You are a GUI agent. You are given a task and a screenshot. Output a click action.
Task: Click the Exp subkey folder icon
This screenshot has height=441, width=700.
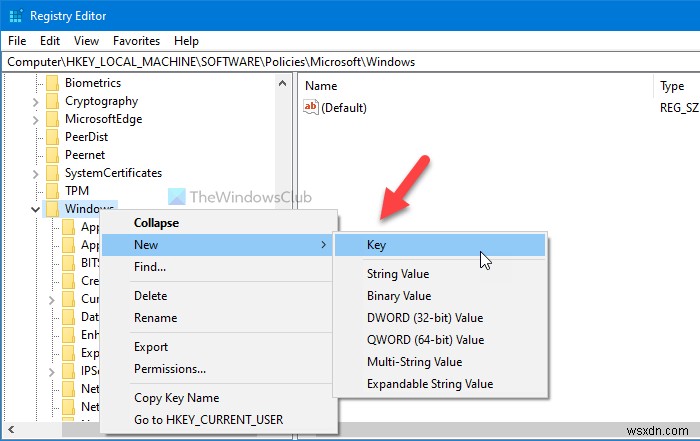(69, 353)
